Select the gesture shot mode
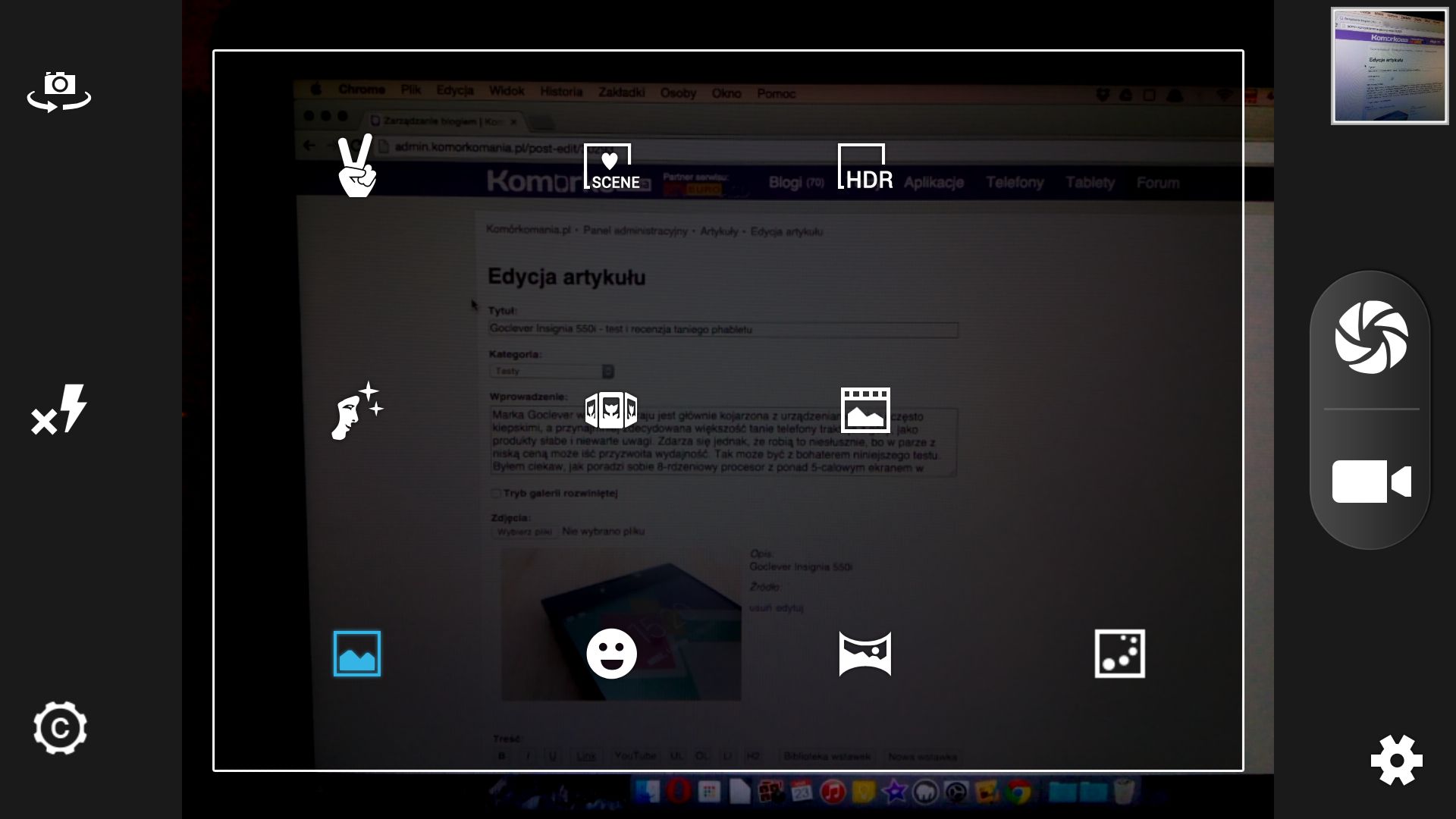The height and width of the screenshot is (819, 1456). 356,167
